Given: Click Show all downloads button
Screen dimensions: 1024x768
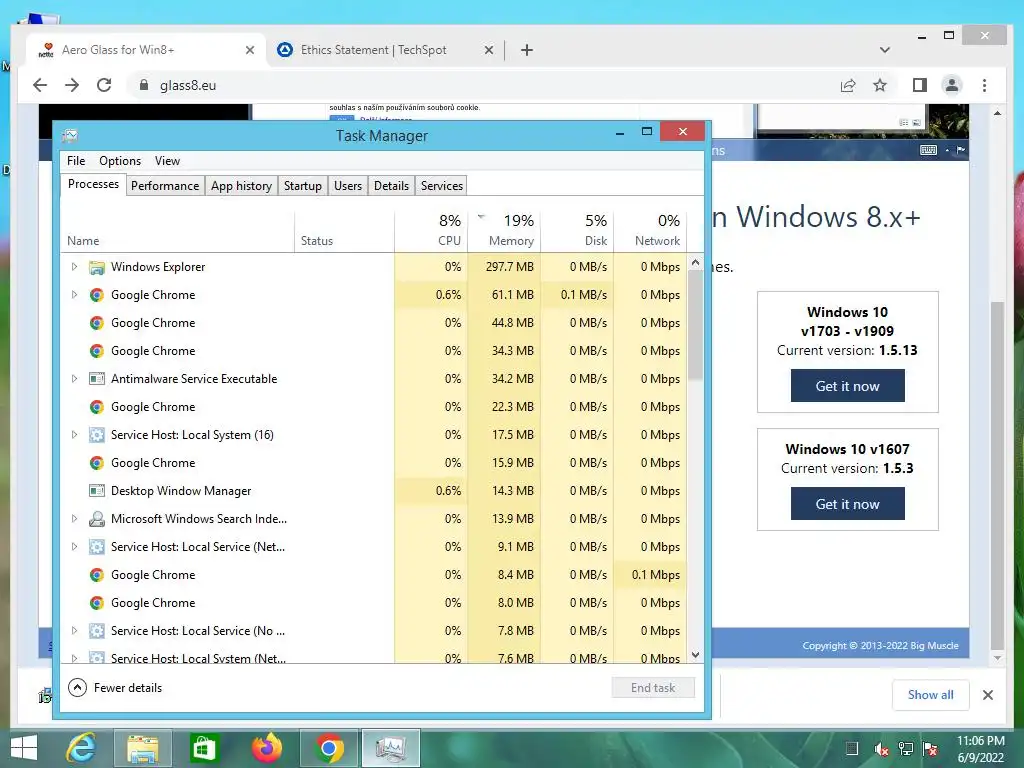Looking at the screenshot, I should click(x=930, y=695).
